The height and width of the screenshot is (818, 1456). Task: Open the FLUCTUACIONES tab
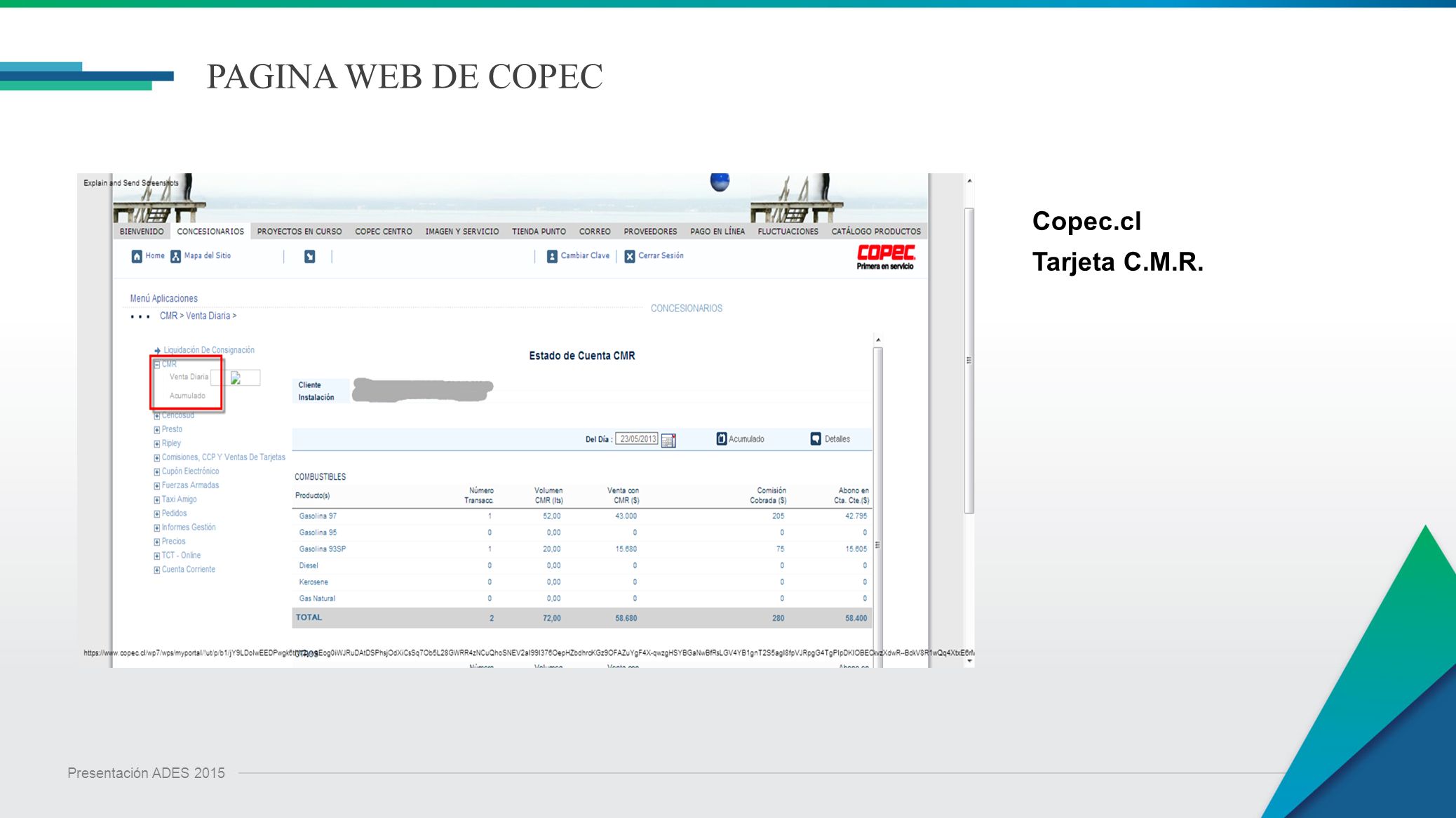click(788, 232)
